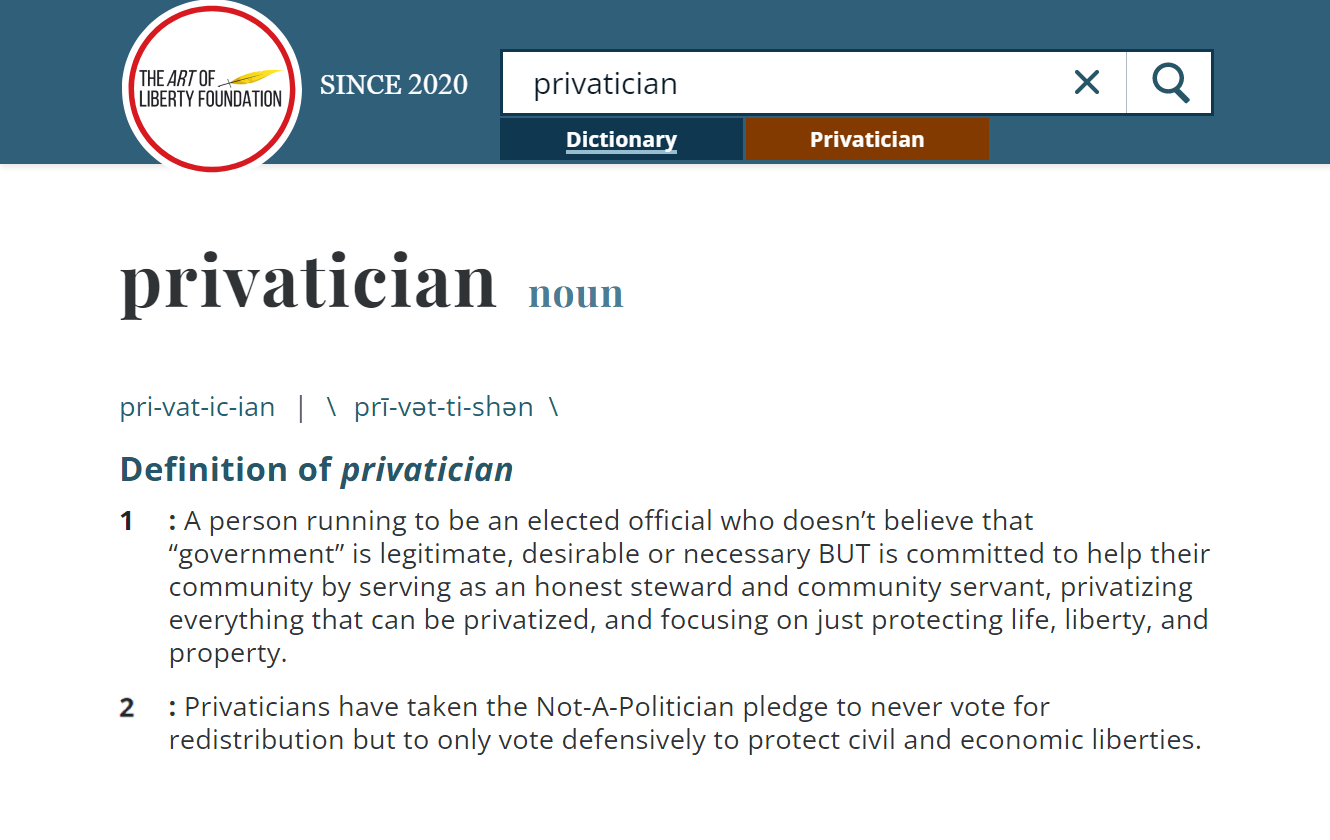
Task: Select the syllable breakdown pri-vat-ic-ian
Action: pyautogui.click(x=197, y=407)
